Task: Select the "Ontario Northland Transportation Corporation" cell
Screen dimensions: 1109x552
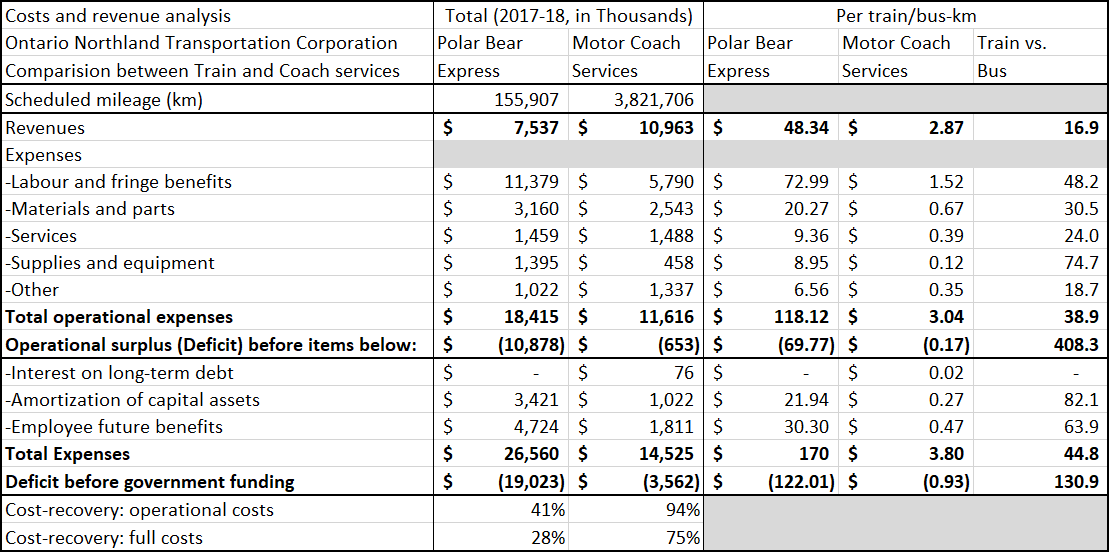Action: click(x=202, y=43)
